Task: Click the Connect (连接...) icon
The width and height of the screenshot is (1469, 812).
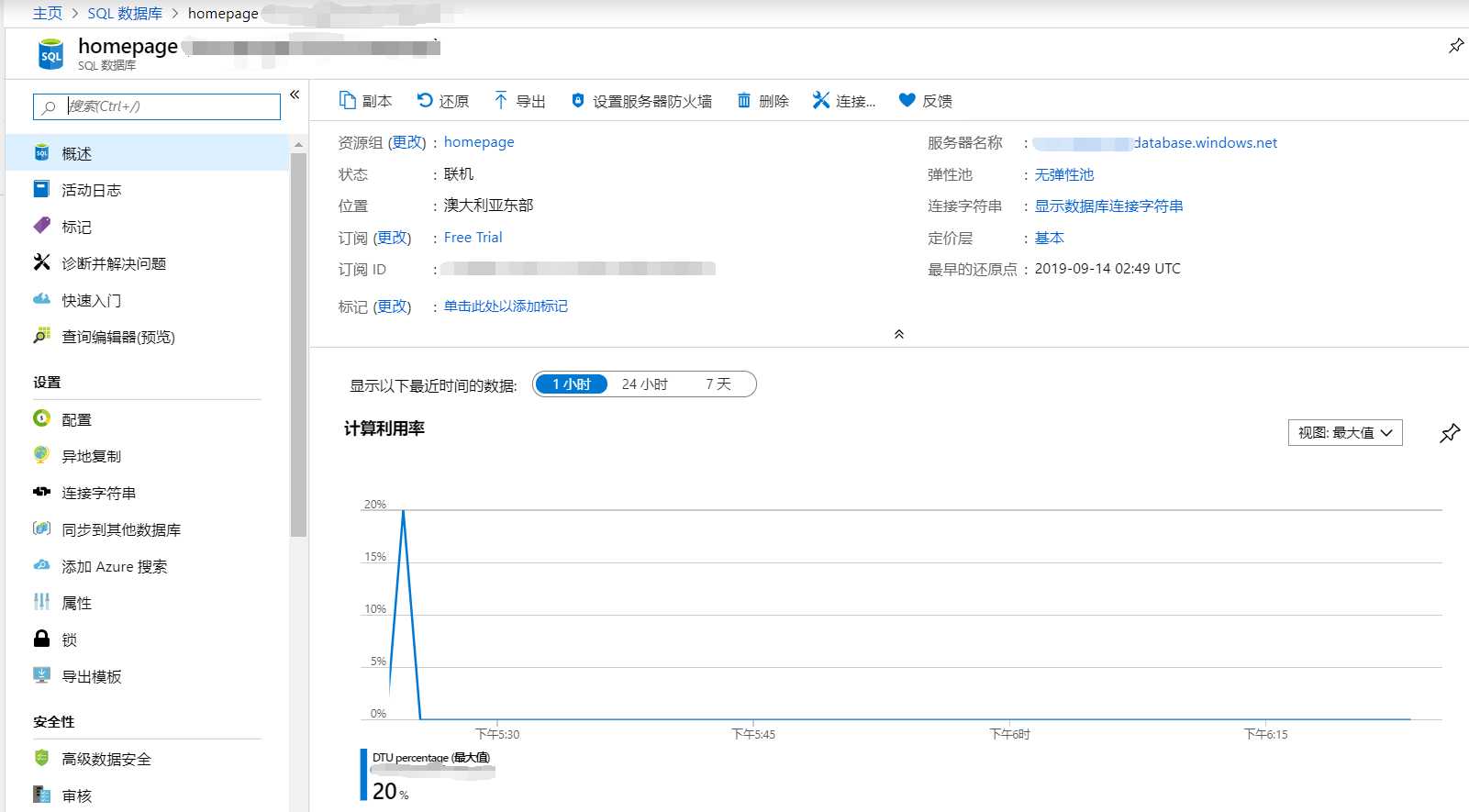Action: coord(821,100)
